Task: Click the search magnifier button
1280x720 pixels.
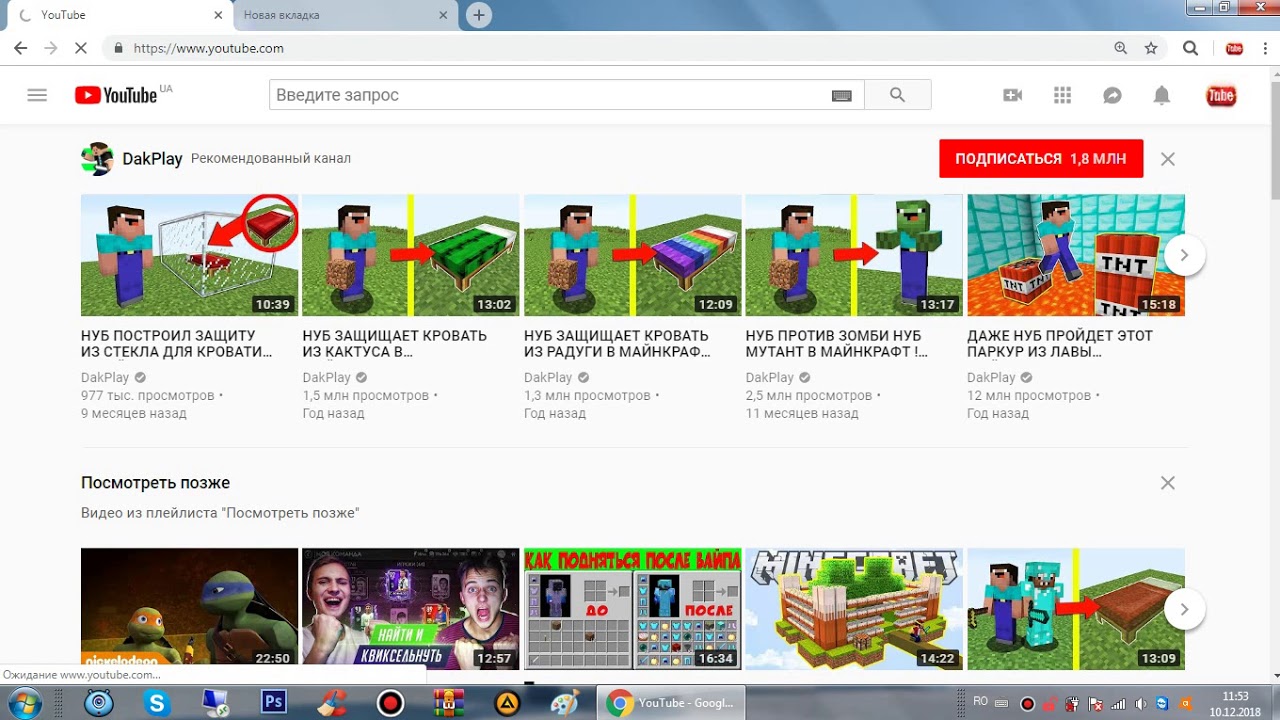Action: 897,95
